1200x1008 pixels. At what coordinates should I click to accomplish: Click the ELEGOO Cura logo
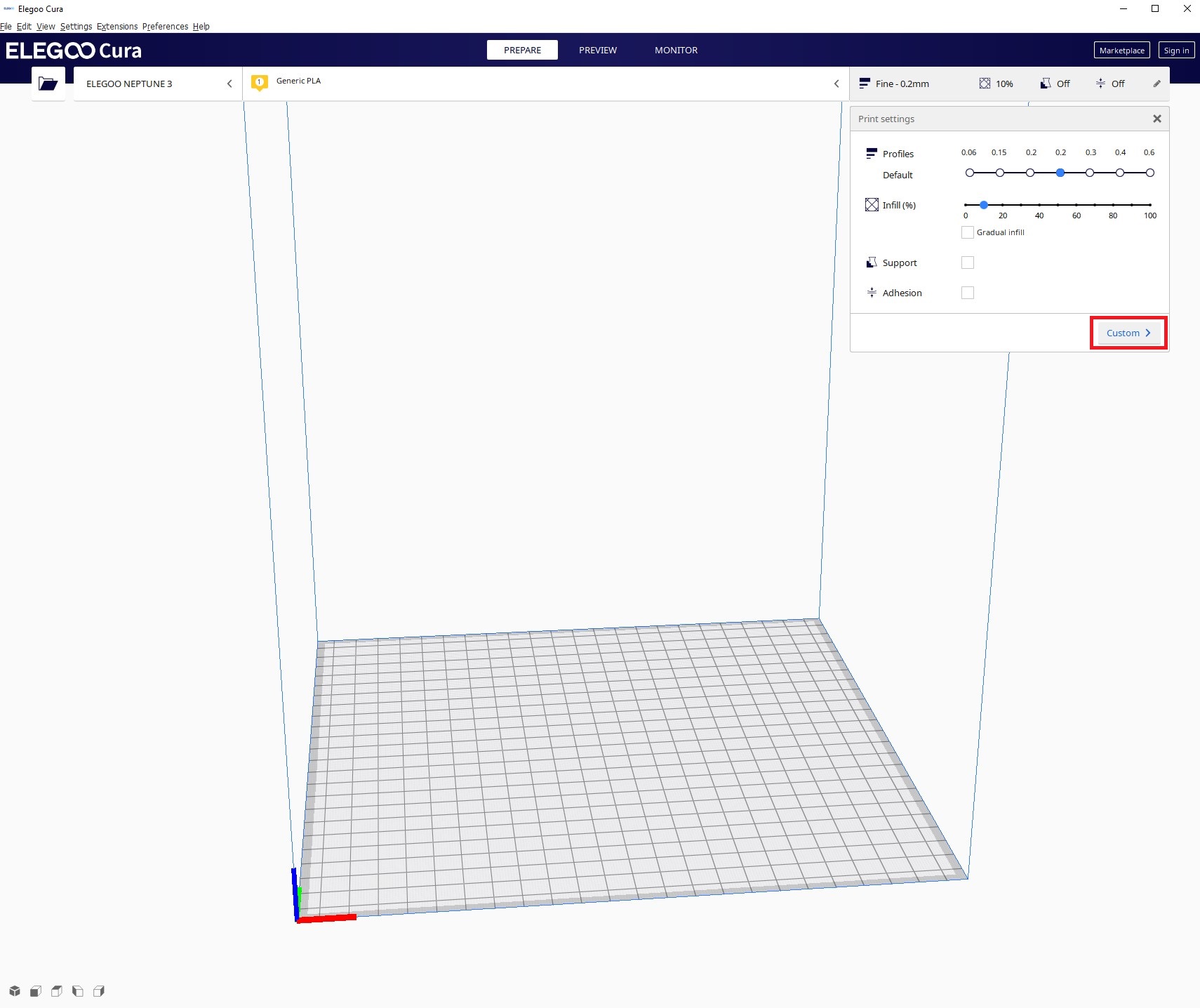pyautogui.click(x=74, y=51)
